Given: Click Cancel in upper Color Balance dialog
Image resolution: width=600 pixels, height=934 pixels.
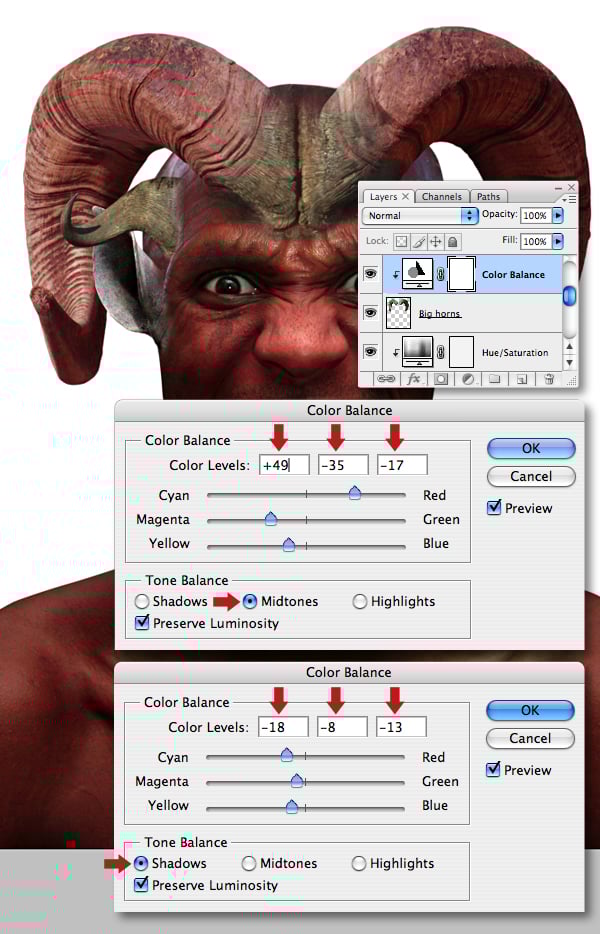Looking at the screenshot, I should click(x=531, y=476).
